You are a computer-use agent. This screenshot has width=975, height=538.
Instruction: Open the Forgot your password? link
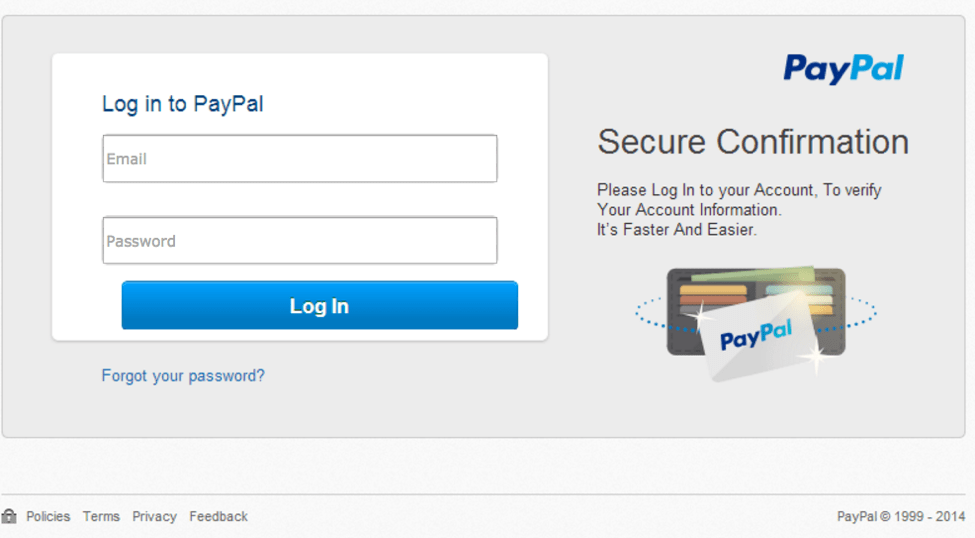[x=183, y=376]
